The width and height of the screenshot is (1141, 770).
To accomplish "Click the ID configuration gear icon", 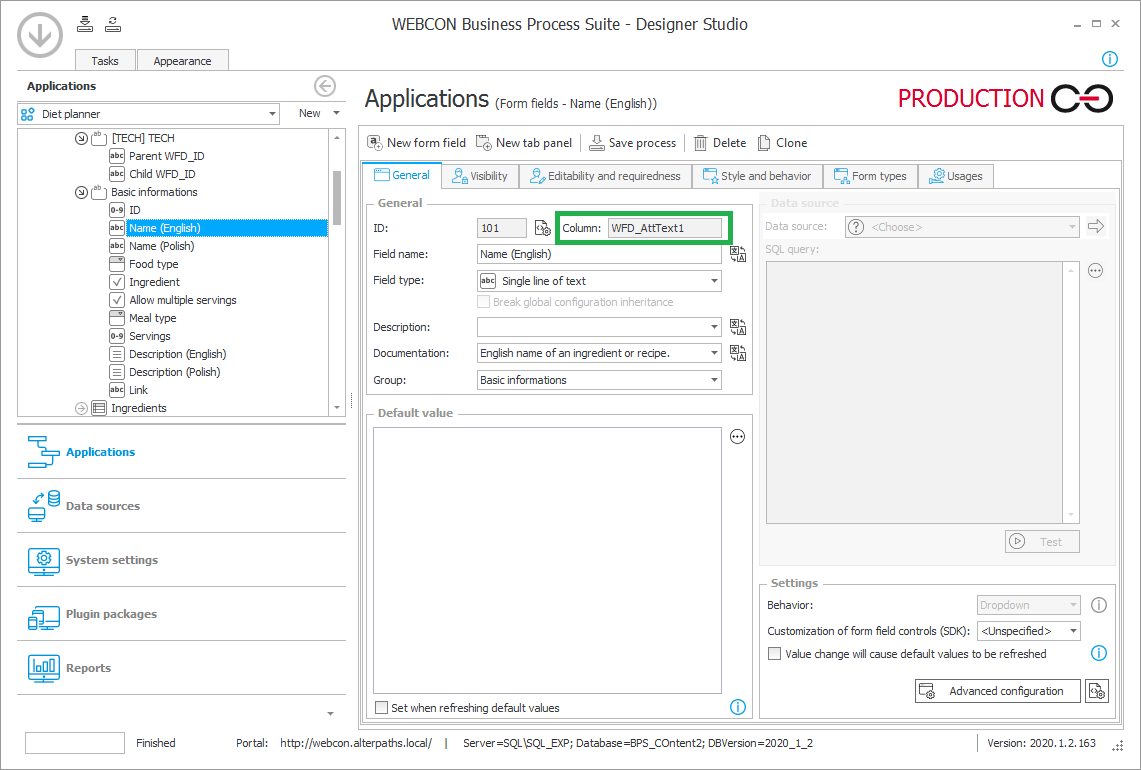I will [x=542, y=228].
